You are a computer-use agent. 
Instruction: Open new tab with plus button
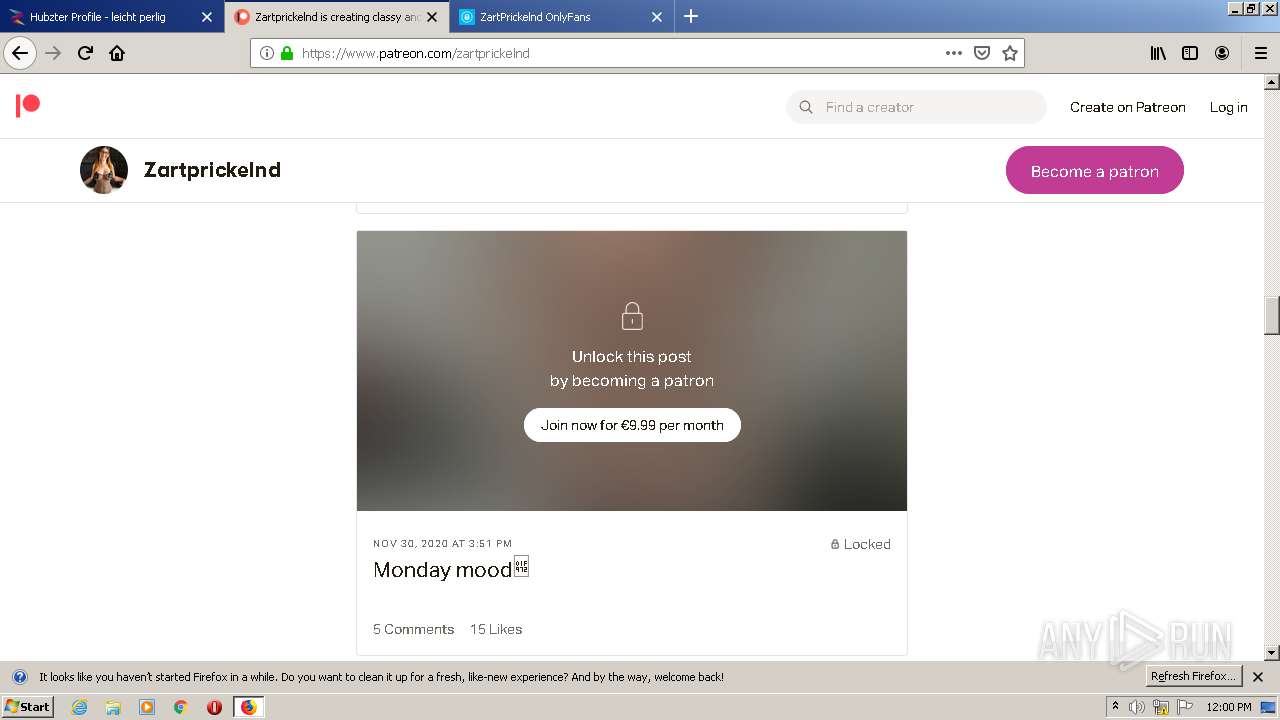(691, 16)
